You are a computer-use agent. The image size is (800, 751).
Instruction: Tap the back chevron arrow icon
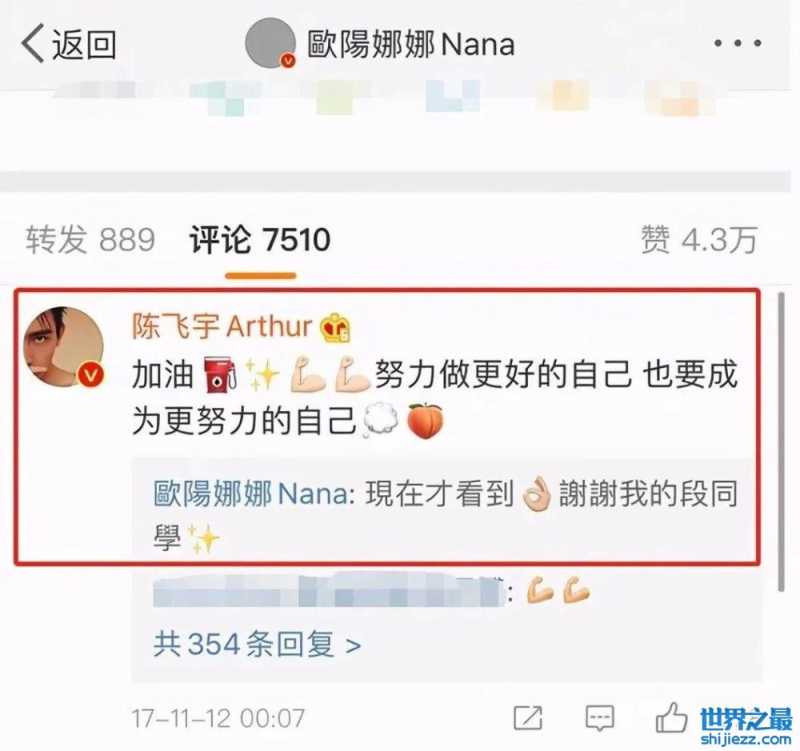point(33,44)
